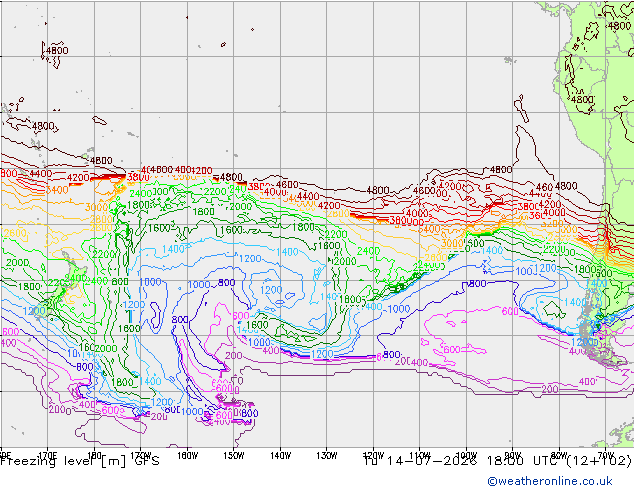Click the 70W longitude axis label
Viewport: 634px width, 490px height.
point(606,455)
